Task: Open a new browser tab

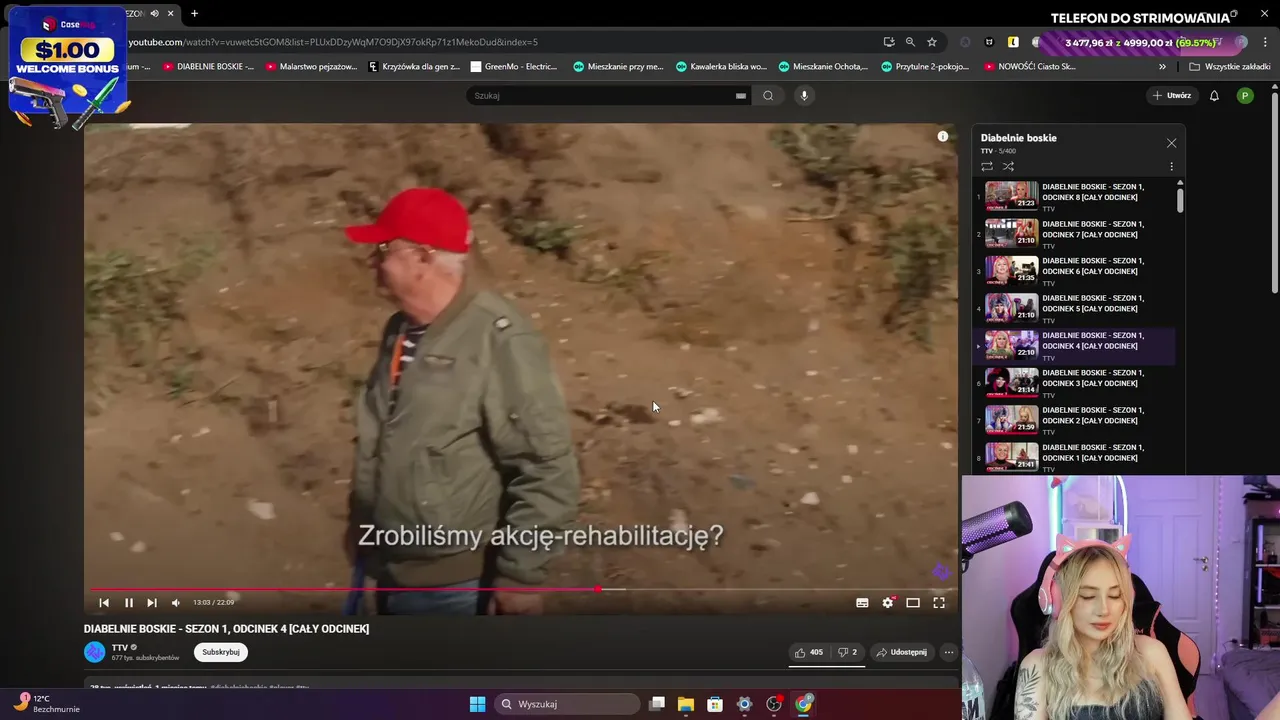Action: (194, 13)
